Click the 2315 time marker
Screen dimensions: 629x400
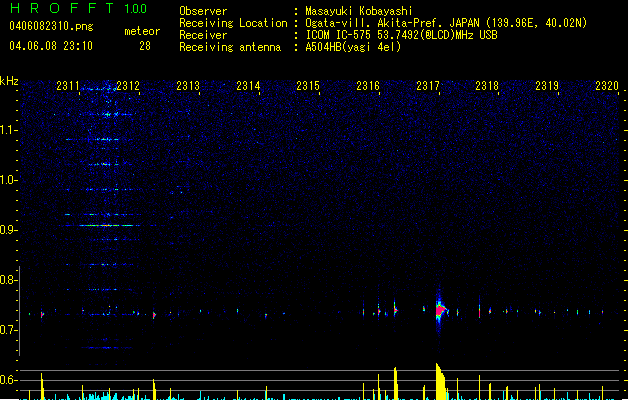[x=308, y=86]
